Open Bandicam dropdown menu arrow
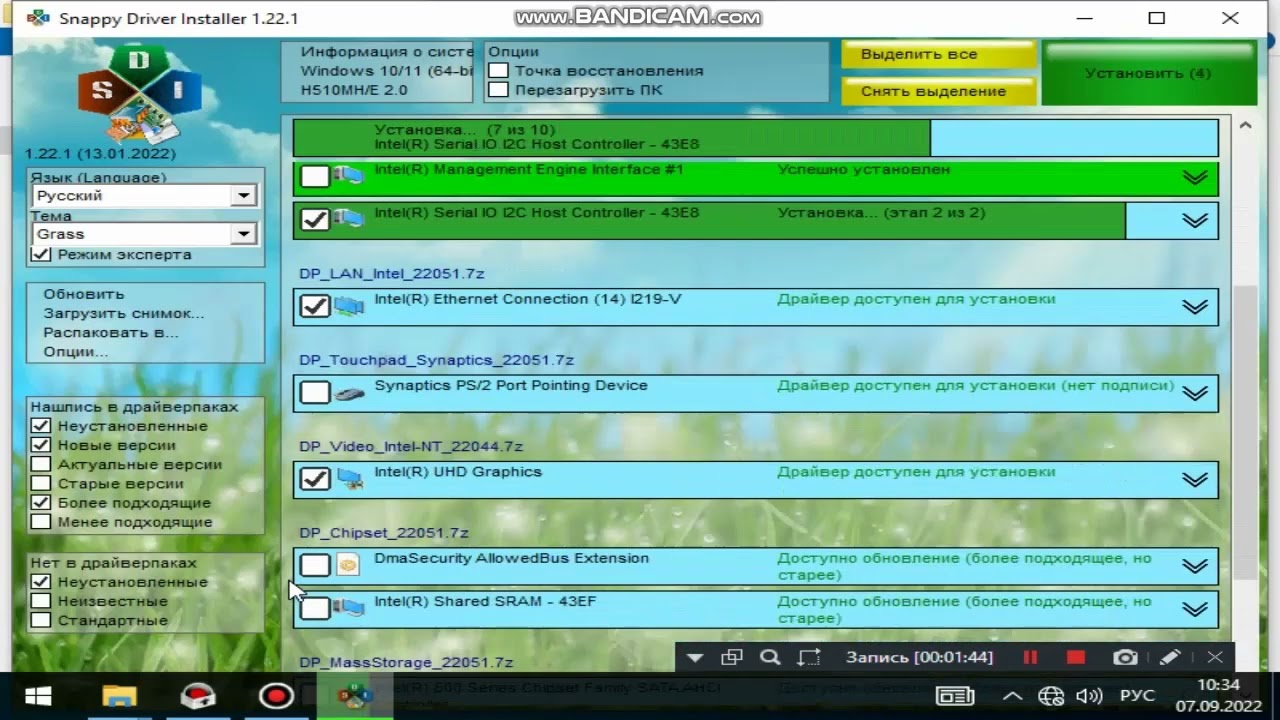The image size is (1280, 720). point(695,657)
